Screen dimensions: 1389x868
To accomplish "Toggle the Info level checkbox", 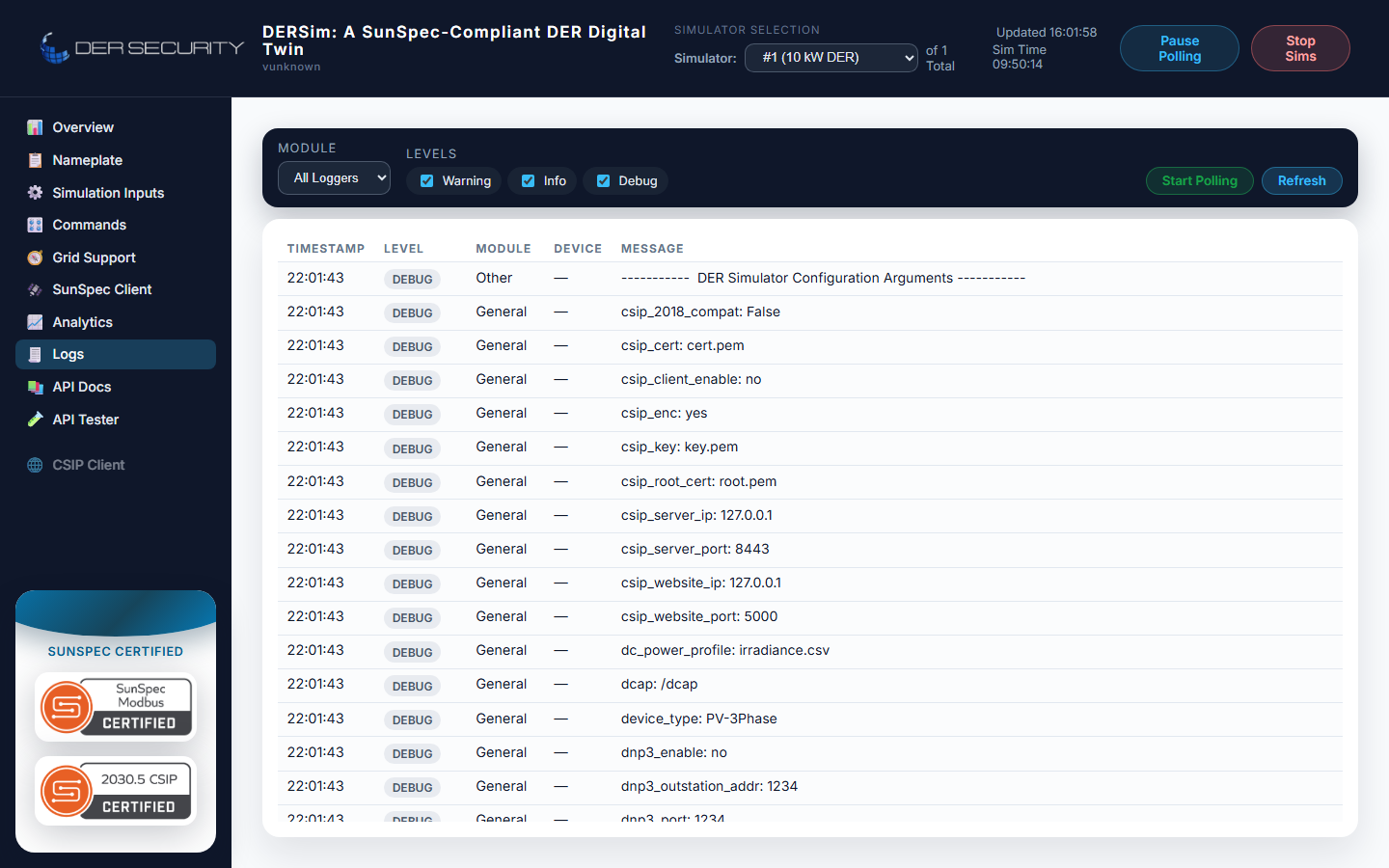I will point(528,180).
